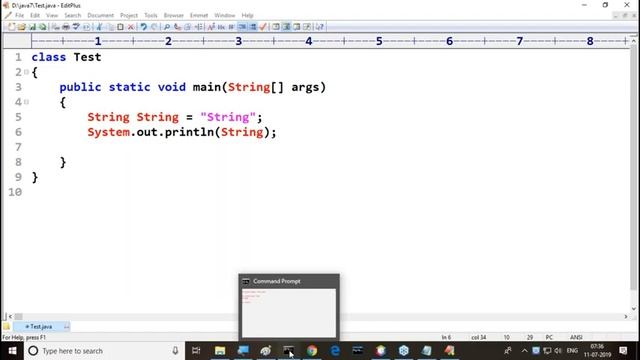Click the println statement on line 6
This screenshot has width=640, height=360.
tap(182, 132)
